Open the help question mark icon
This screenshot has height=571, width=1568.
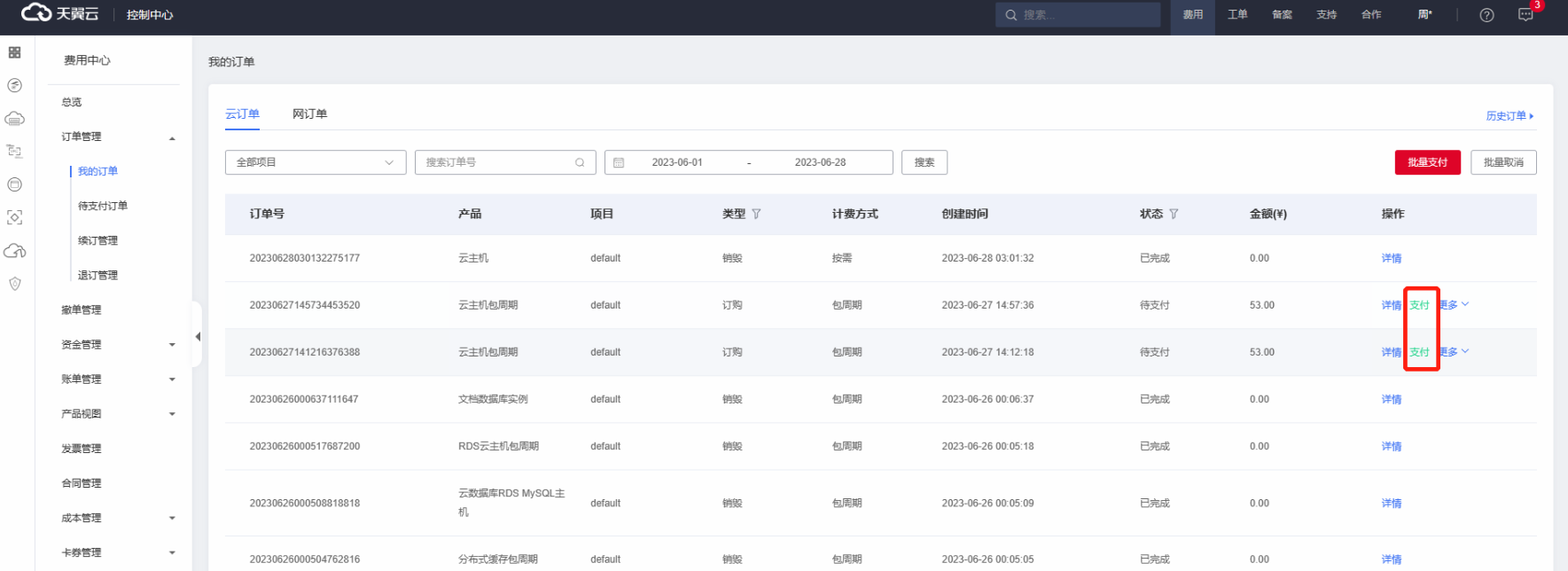click(x=1486, y=15)
